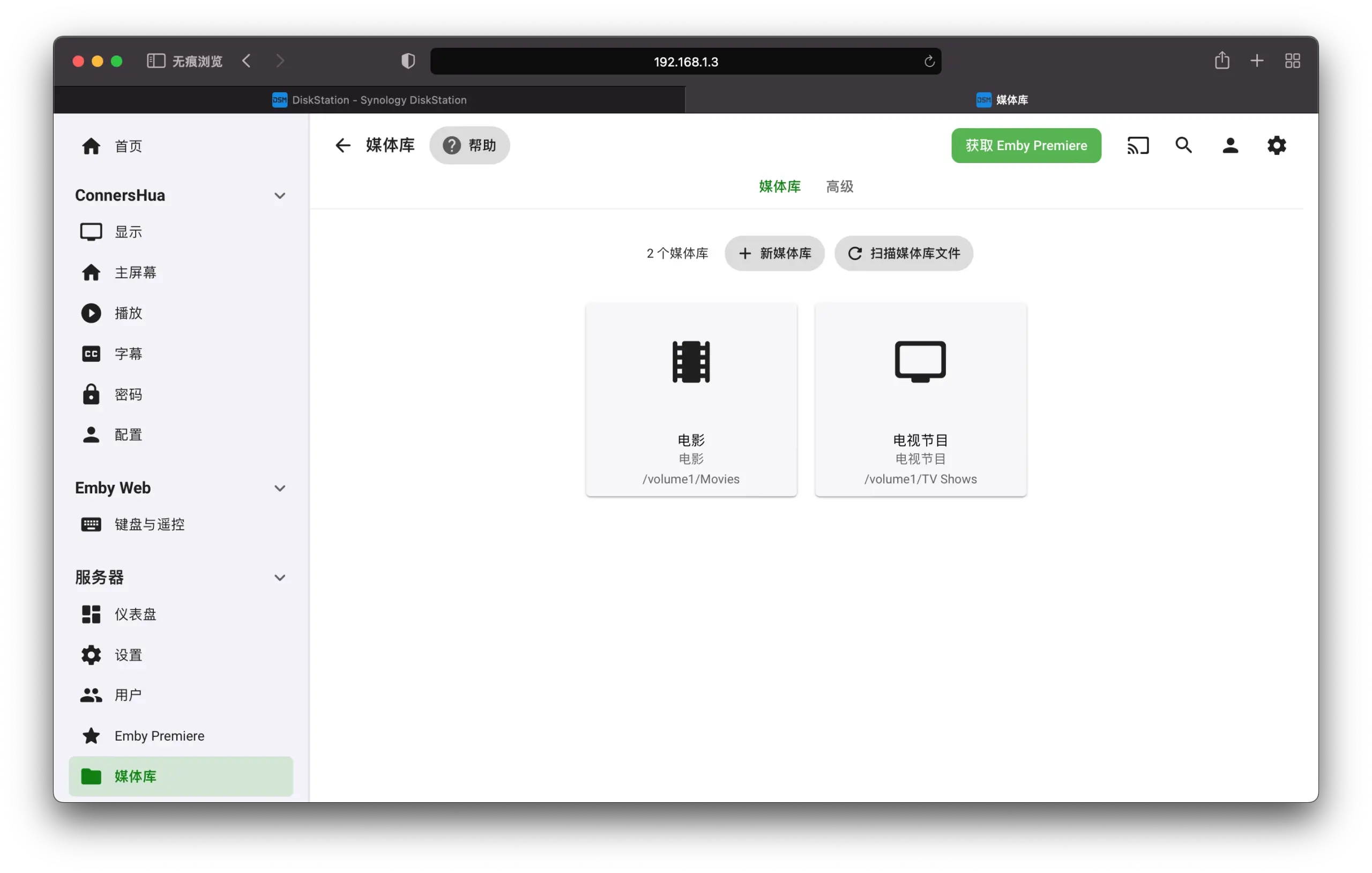Viewport: 1372px width, 873px height.
Task: Click 新媒体库 to add a library
Action: coord(774,253)
